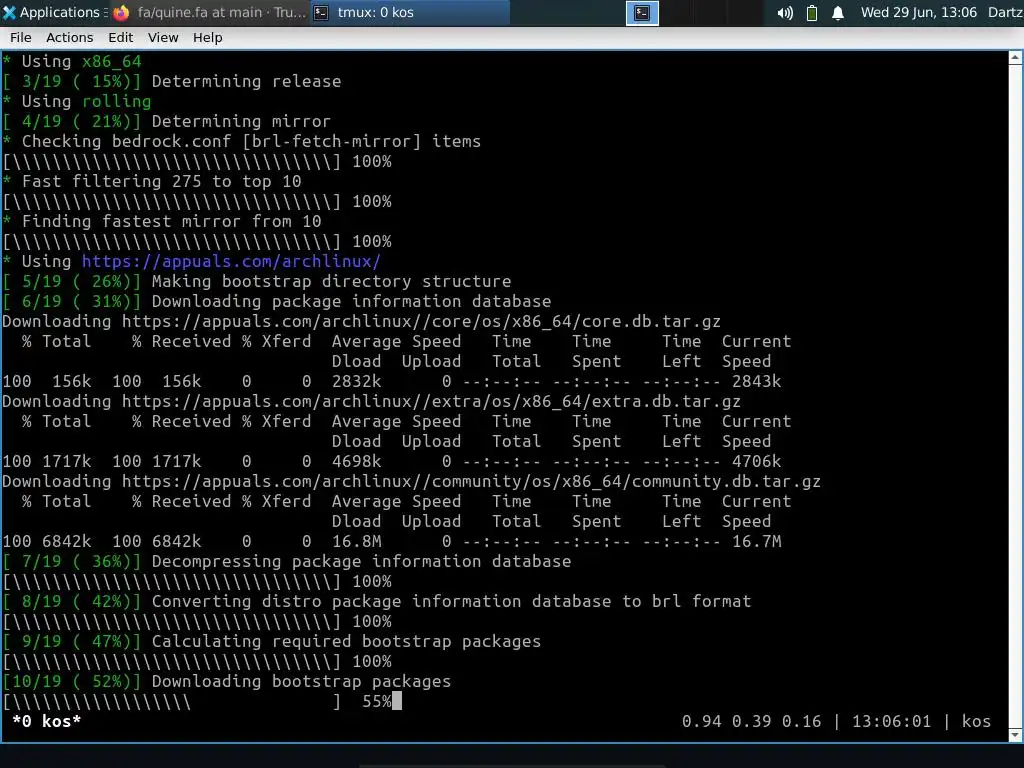
Task: Click the community.db.tar.gz download URL line
Action: 411,481
